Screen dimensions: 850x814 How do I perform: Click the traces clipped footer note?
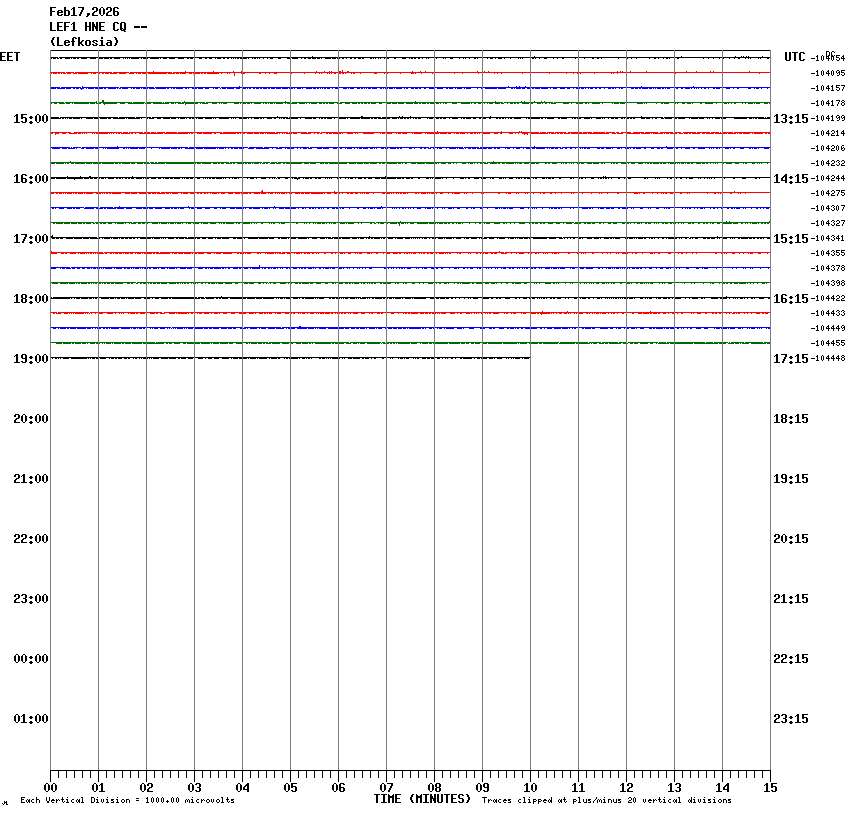(x=606, y=801)
